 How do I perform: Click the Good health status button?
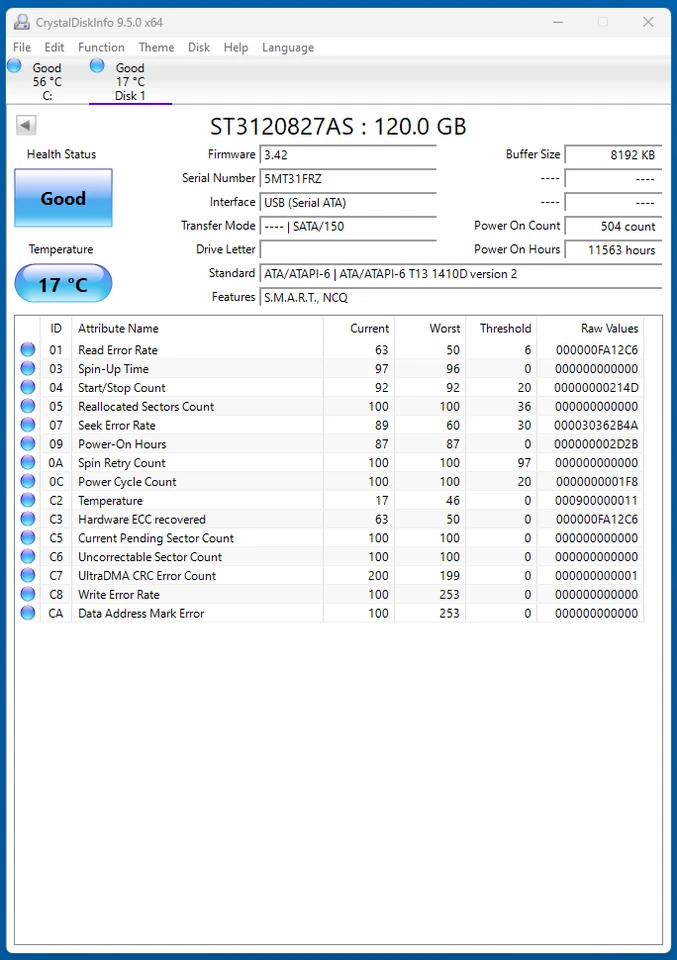pos(63,198)
